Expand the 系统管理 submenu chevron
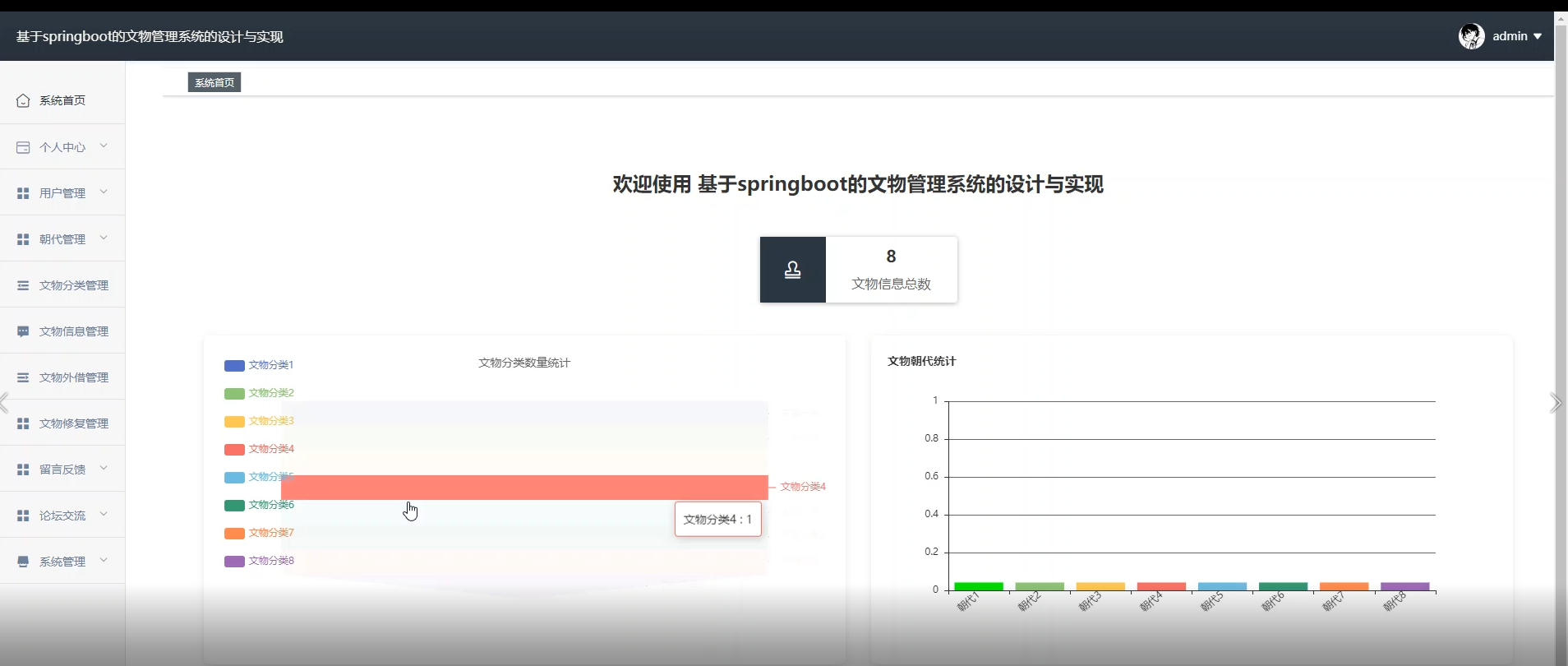The width and height of the screenshot is (1568, 666). tap(104, 561)
